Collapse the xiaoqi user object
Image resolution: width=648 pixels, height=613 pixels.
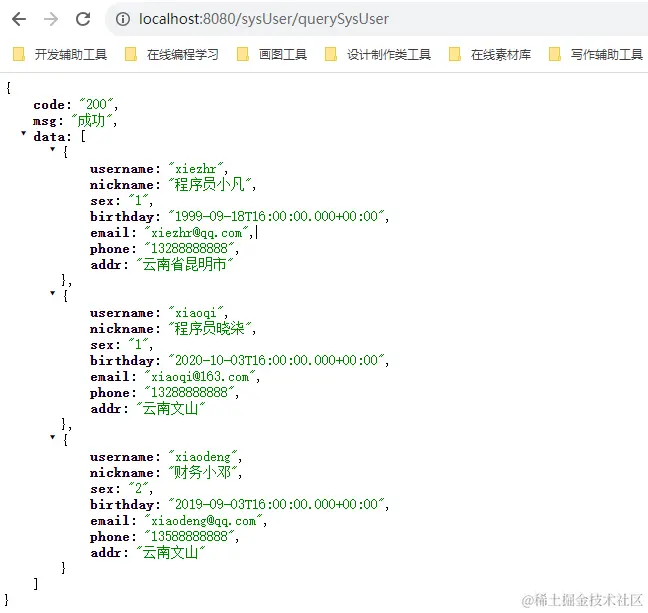click(x=52, y=293)
